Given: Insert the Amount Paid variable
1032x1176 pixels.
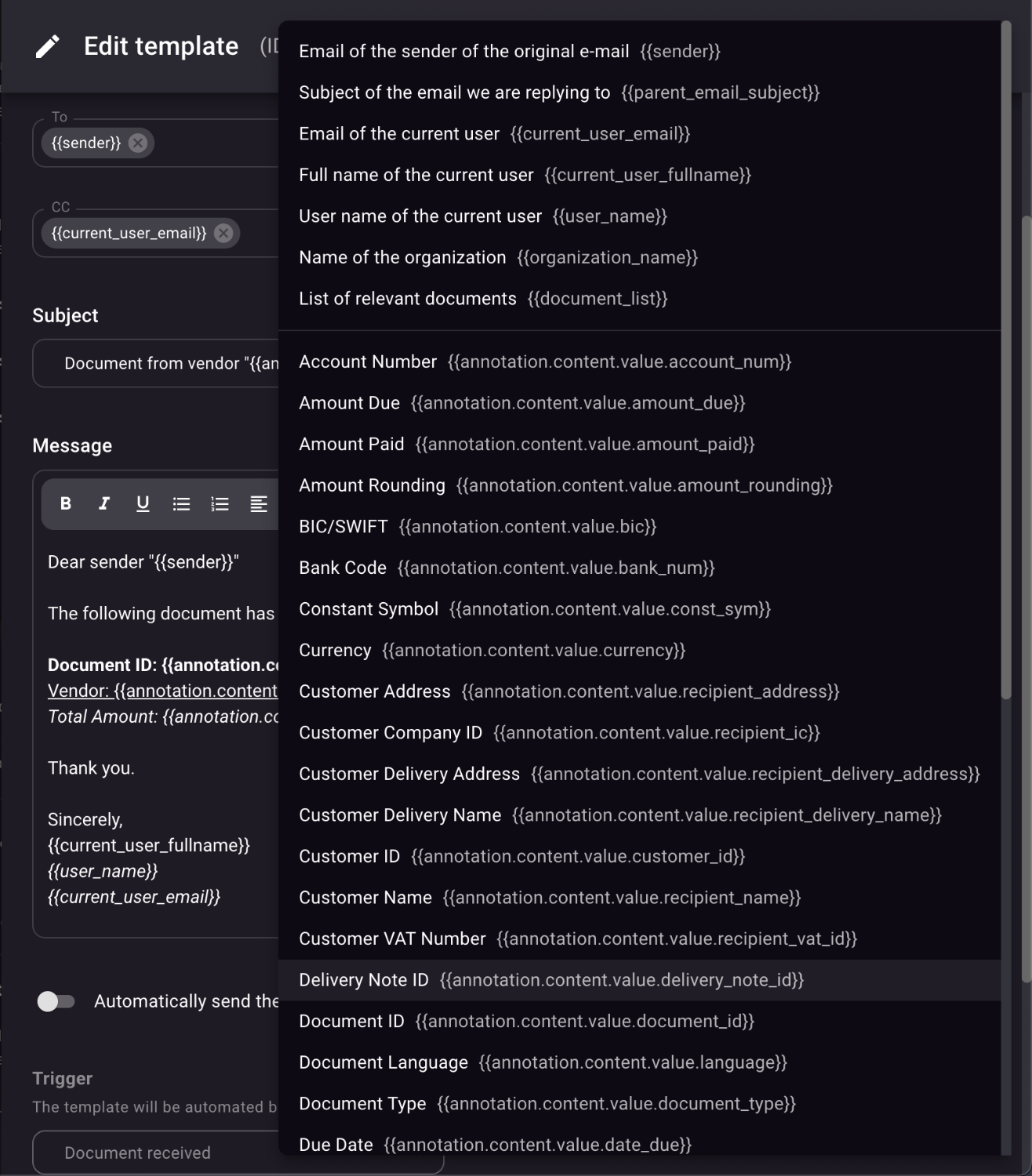Looking at the screenshot, I should point(639,444).
